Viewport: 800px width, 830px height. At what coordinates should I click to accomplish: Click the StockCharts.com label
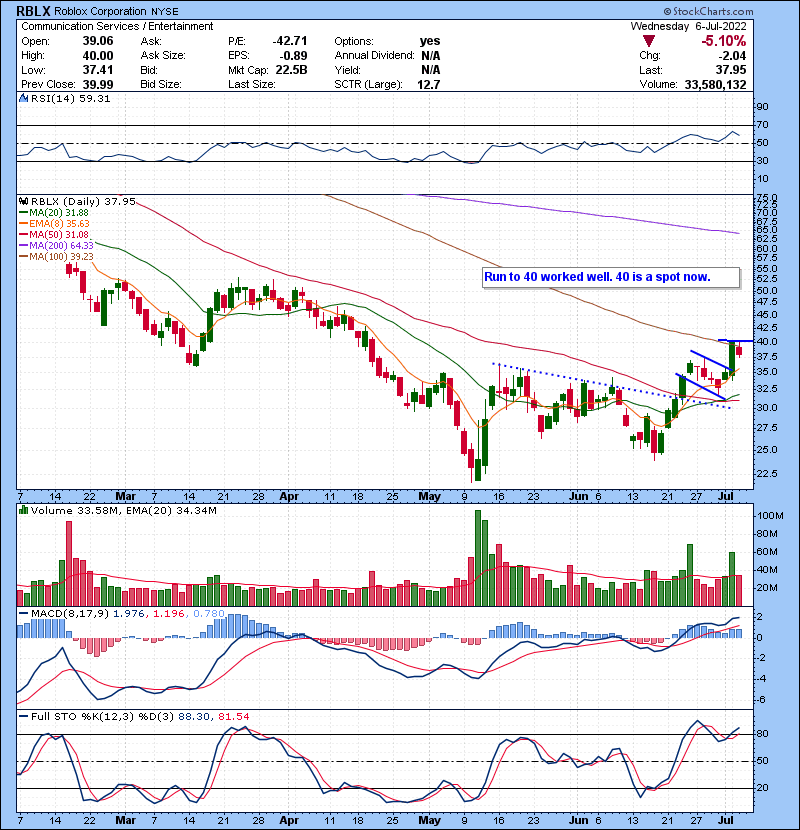708,11
